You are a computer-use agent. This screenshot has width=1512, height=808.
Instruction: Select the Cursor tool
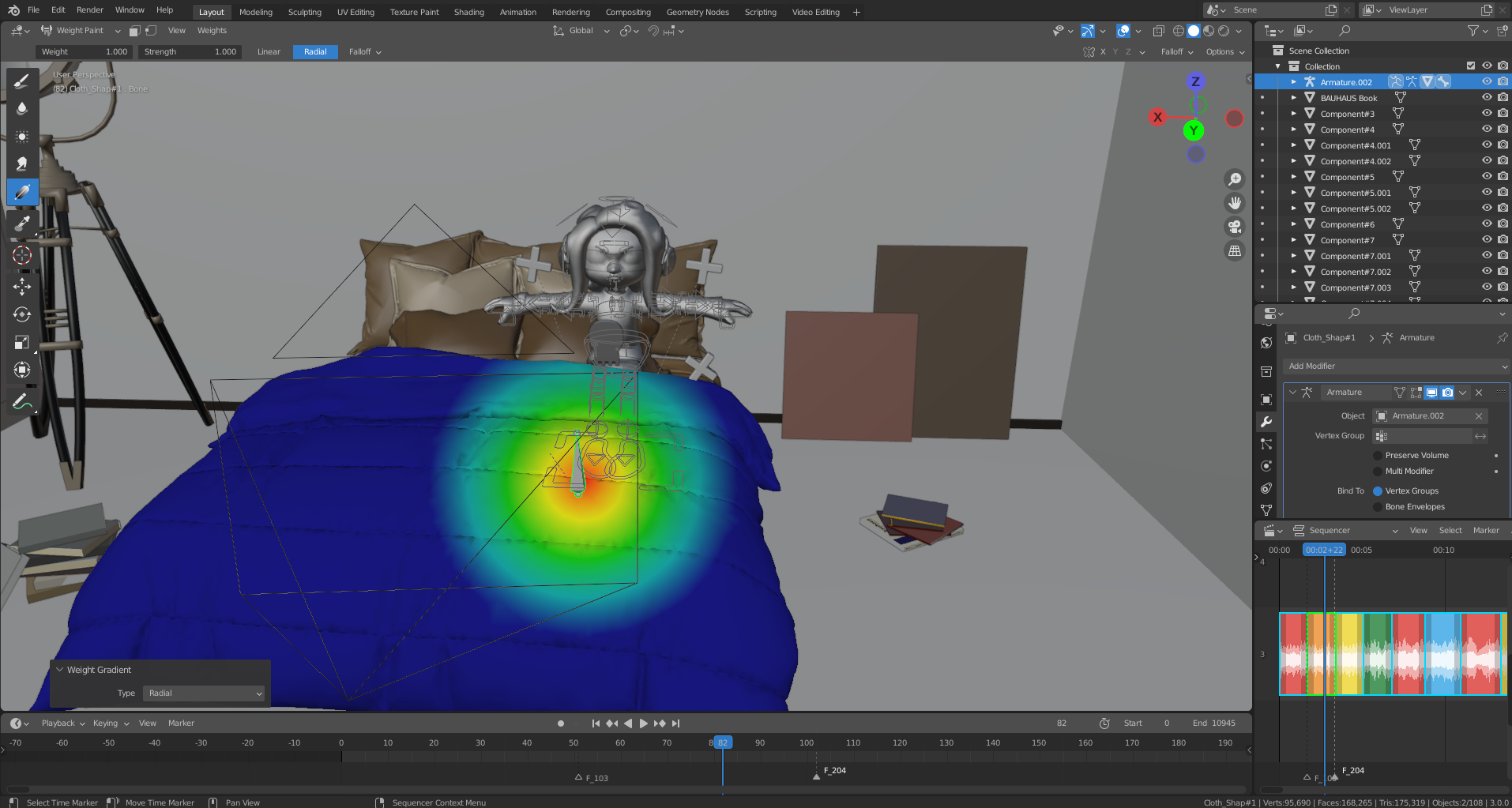point(22,255)
